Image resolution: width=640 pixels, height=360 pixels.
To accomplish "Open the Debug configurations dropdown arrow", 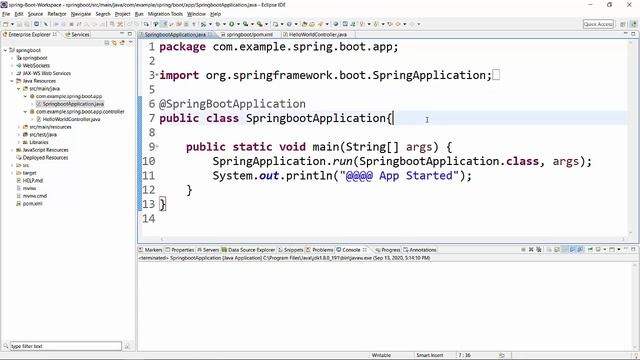I will pos(224,24).
